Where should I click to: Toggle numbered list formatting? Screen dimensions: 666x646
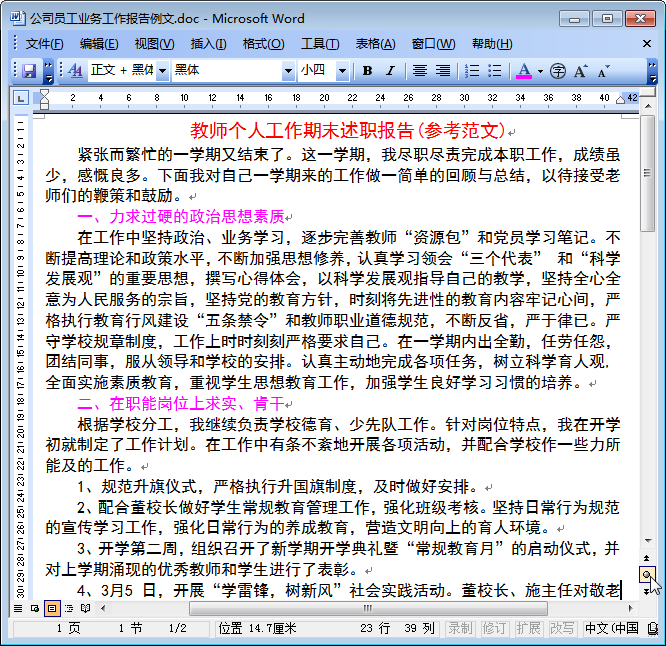[x=472, y=71]
